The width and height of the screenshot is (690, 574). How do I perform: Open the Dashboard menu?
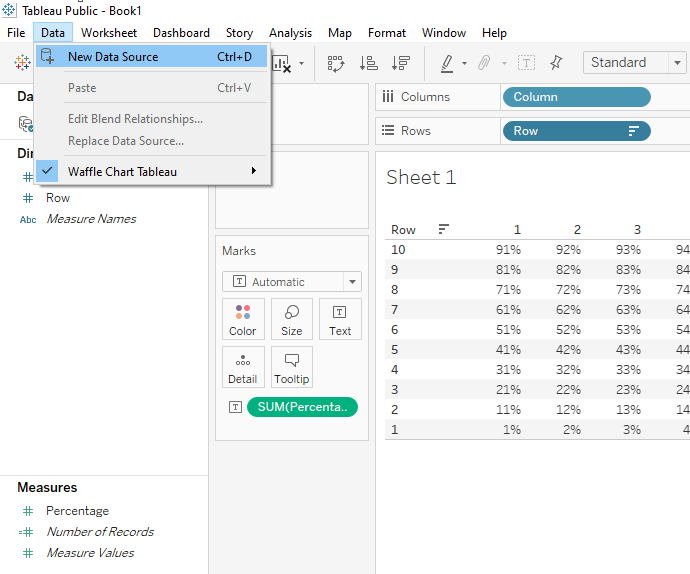(181, 33)
